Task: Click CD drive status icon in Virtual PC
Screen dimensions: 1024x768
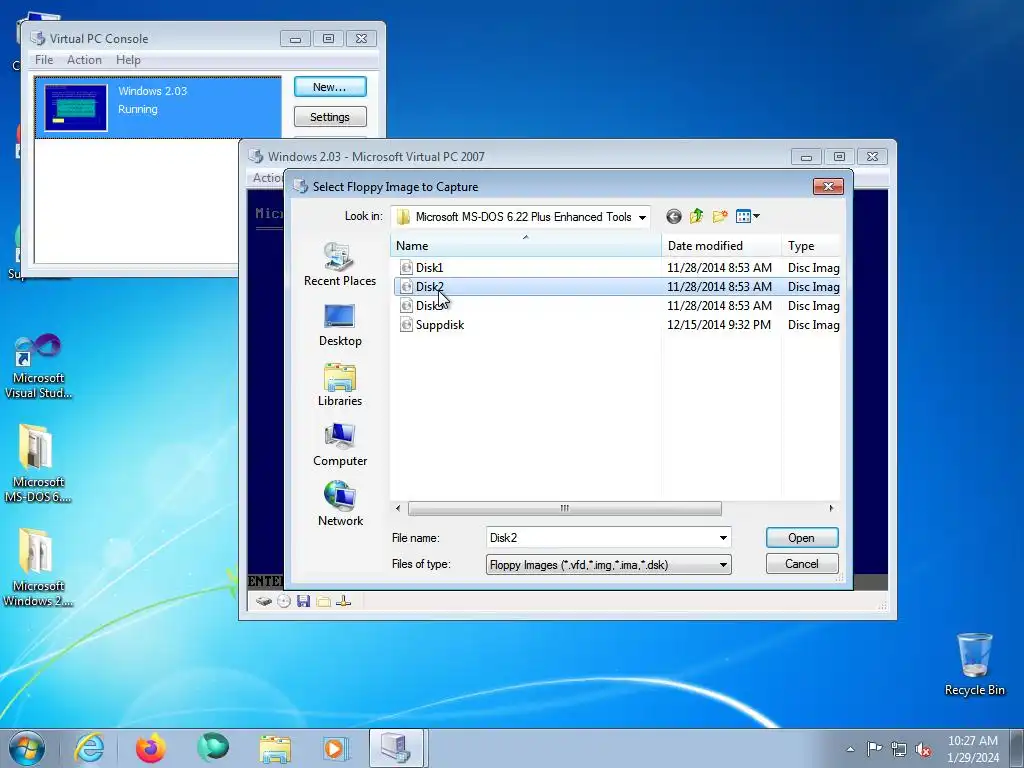Action: pyautogui.click(x=283, y=601)
